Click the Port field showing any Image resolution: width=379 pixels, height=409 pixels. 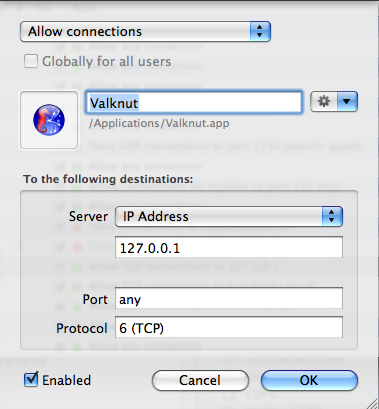[229, 299]
